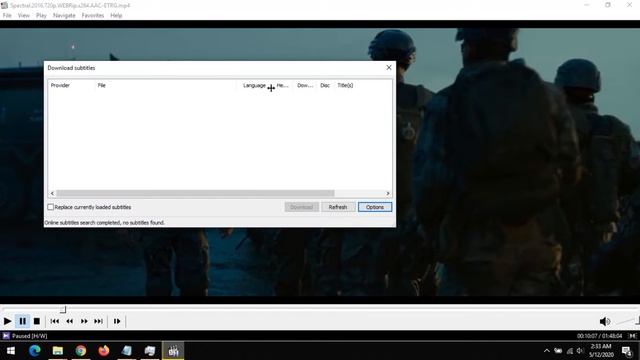Image resolution: width=640 pixels, height=360 pixels.
Task: Launch Microsoft Edge from the taskbar
Action: pos(35,351)
